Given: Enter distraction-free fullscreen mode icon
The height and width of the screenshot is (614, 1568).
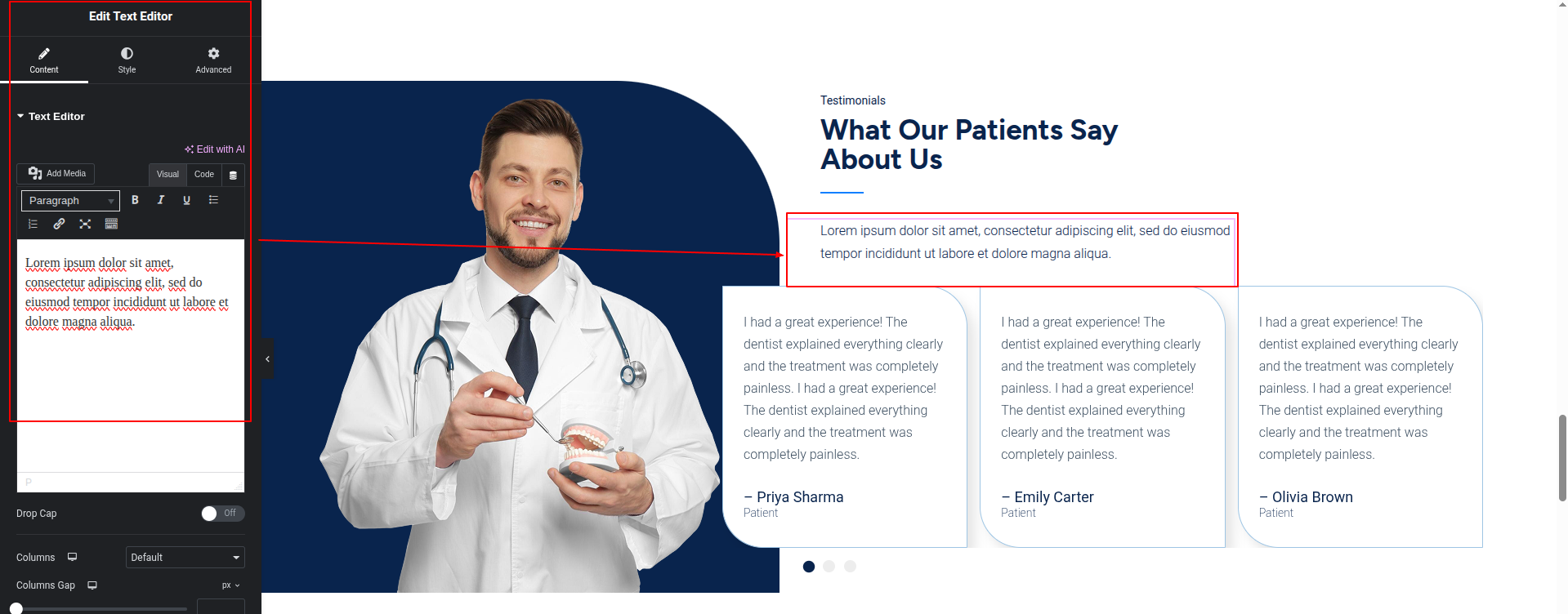Looking at the screenshot, I should [x=85, y=224].
